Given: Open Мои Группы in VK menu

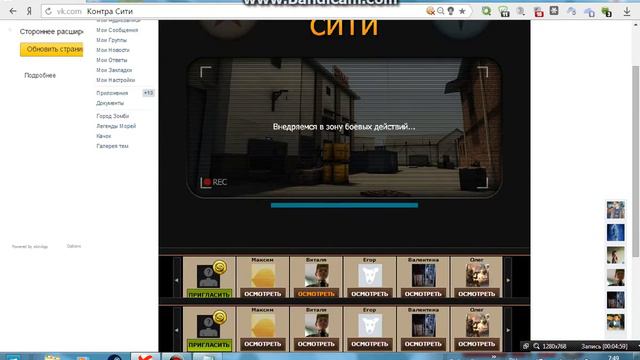Looking at the screenshot, I should pyautogui.click(x=111, y=40).
